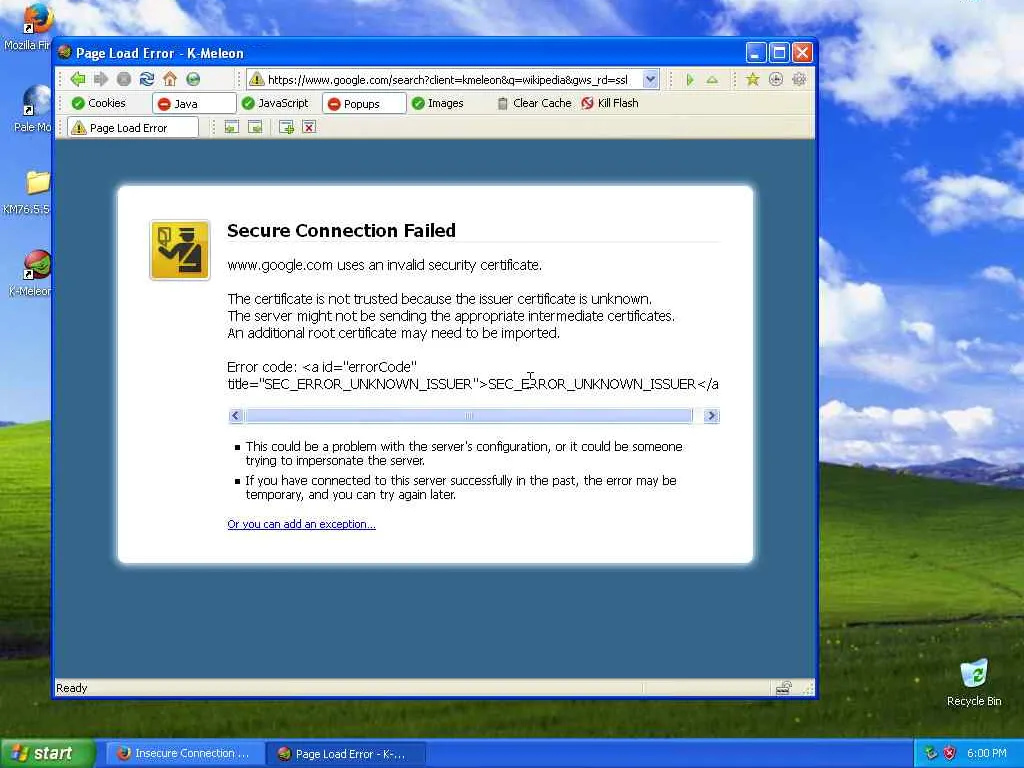Switch to Insecure Connection taskbar window
Image resolution: width=1024 pixels, height=768 pixels.
(185, 754)
